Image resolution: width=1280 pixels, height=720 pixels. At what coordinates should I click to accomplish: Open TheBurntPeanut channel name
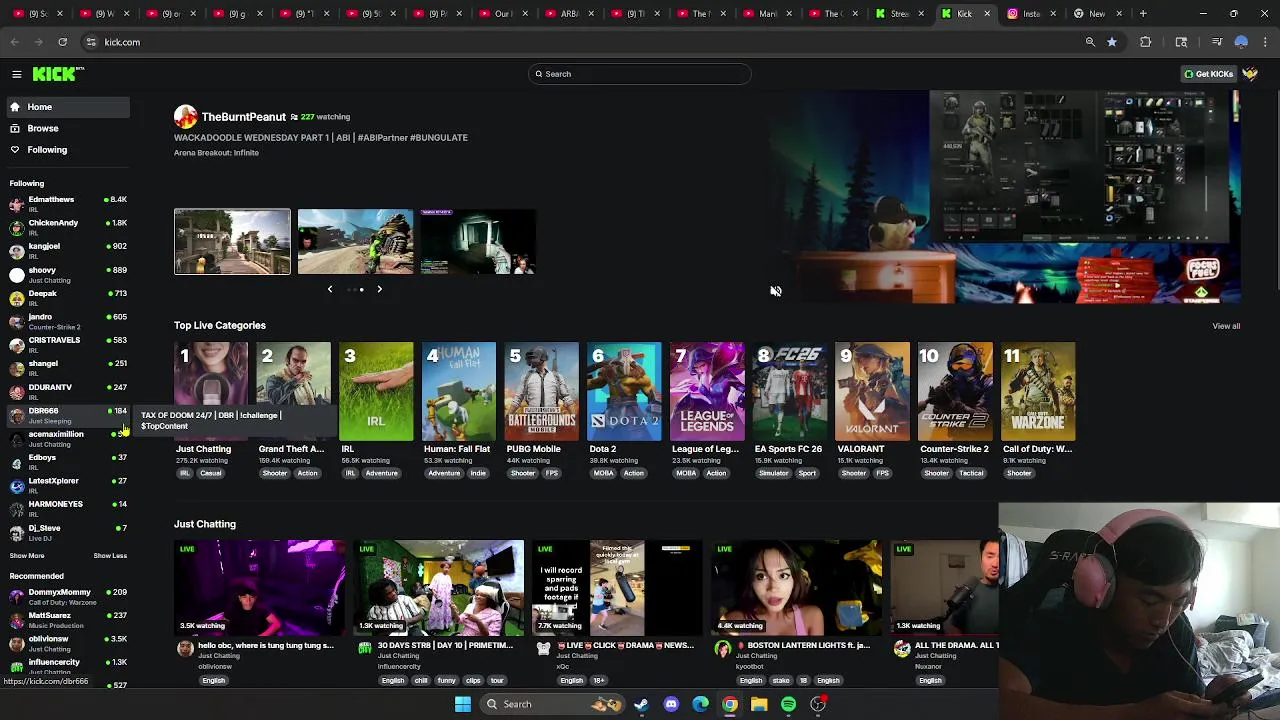point(244,117)
